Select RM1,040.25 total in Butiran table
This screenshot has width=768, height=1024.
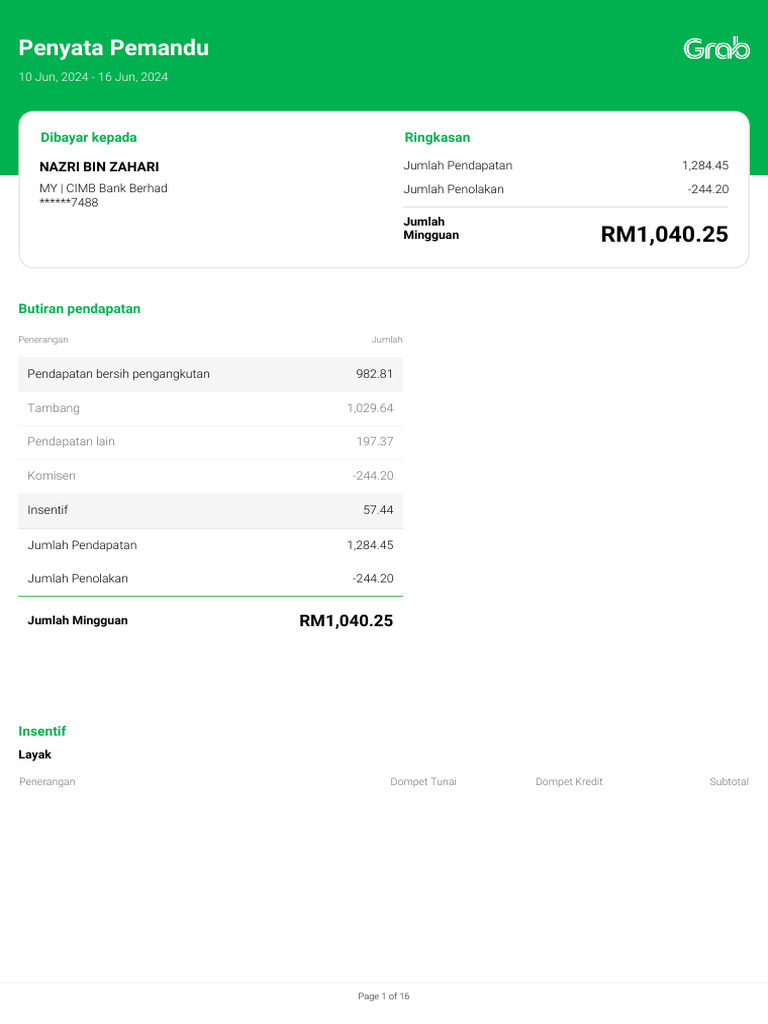coord(346,620)
